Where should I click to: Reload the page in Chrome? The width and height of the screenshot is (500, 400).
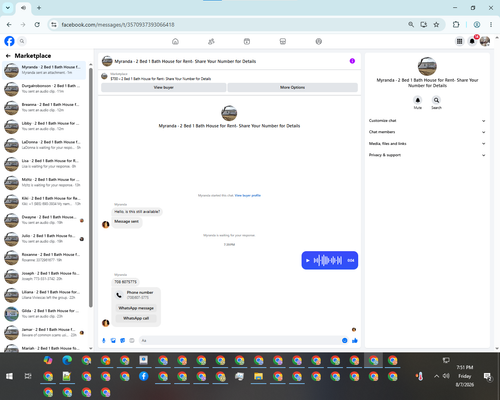(37, 25)
